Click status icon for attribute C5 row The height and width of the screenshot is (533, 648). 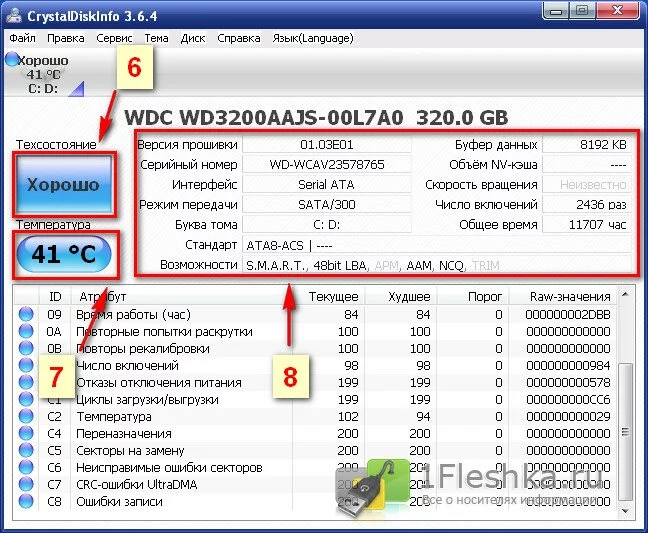[x=26, y=450]
